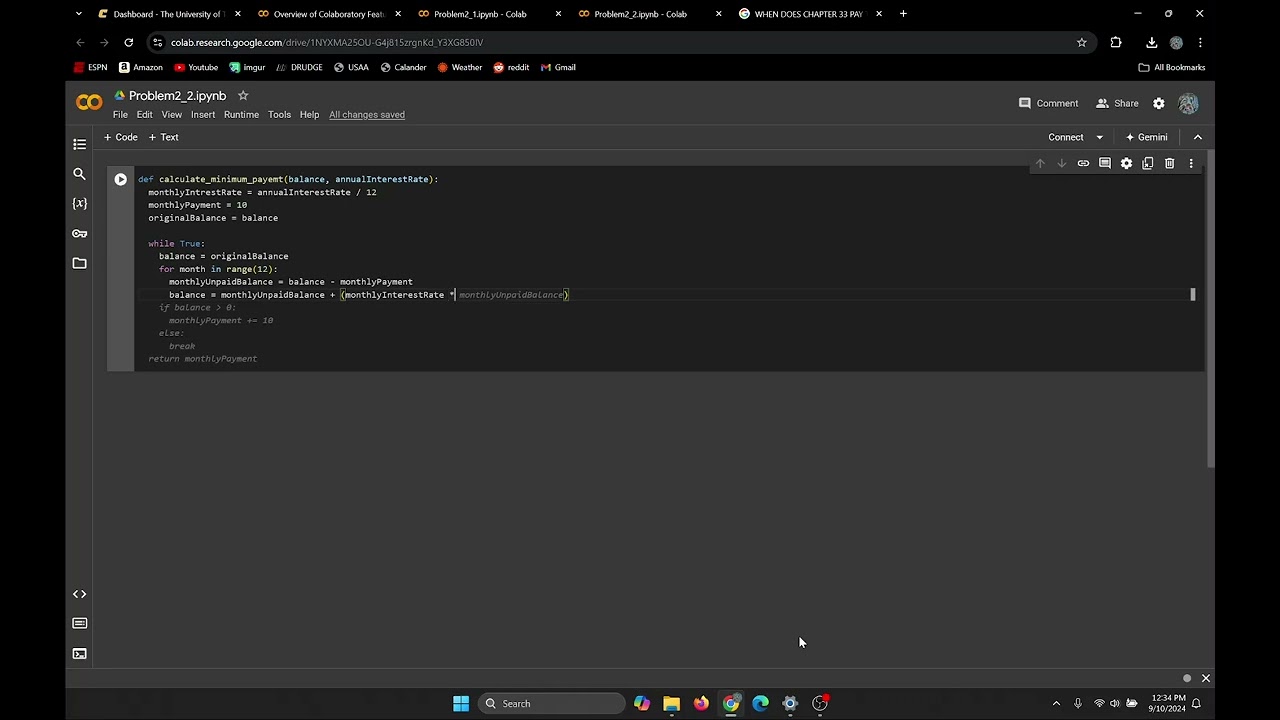Open the Variables {x} sidebar panel
This screenshot has width=1280, height=720.
point(79,203)
